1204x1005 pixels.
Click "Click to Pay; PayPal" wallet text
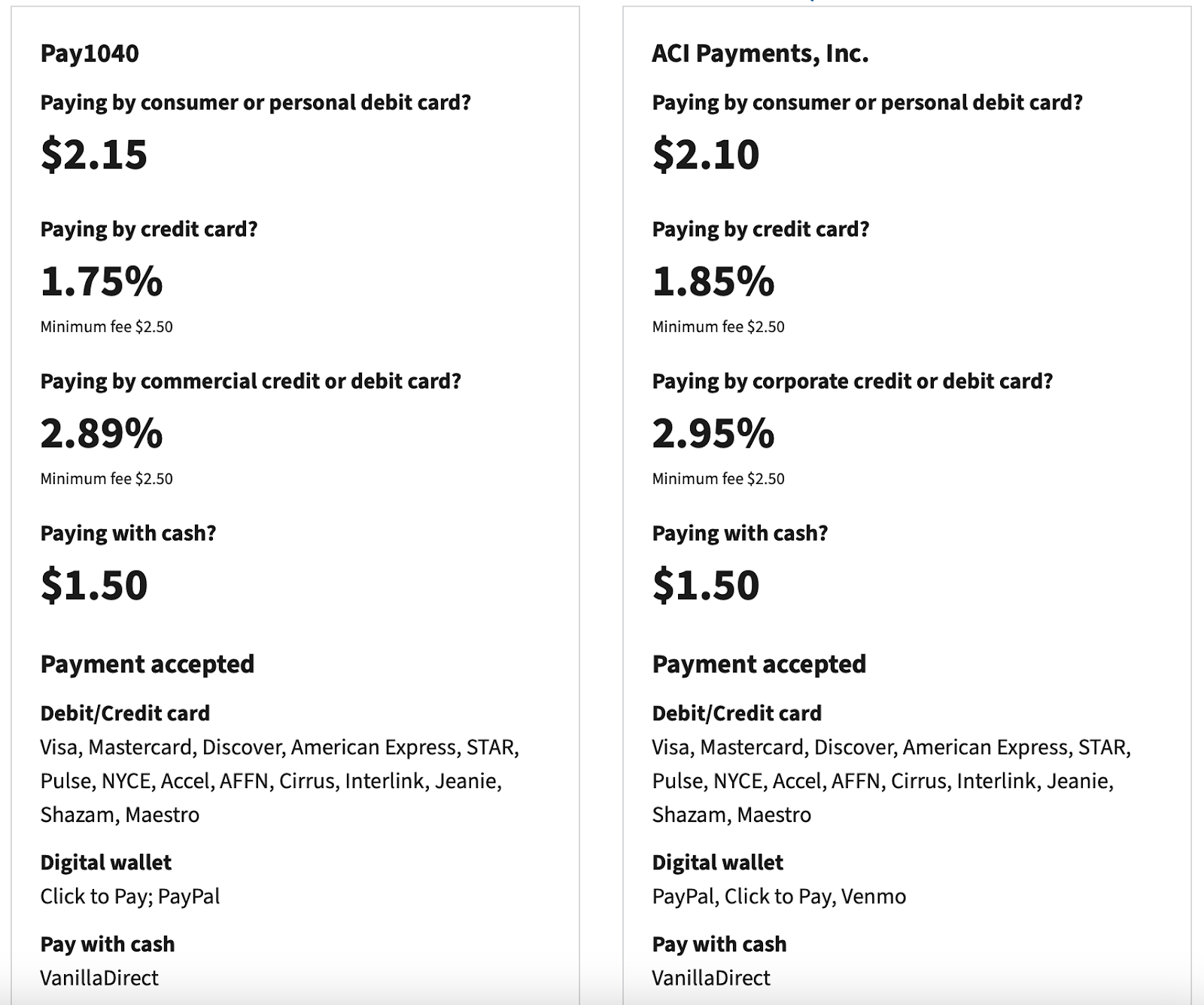[130, 896]
